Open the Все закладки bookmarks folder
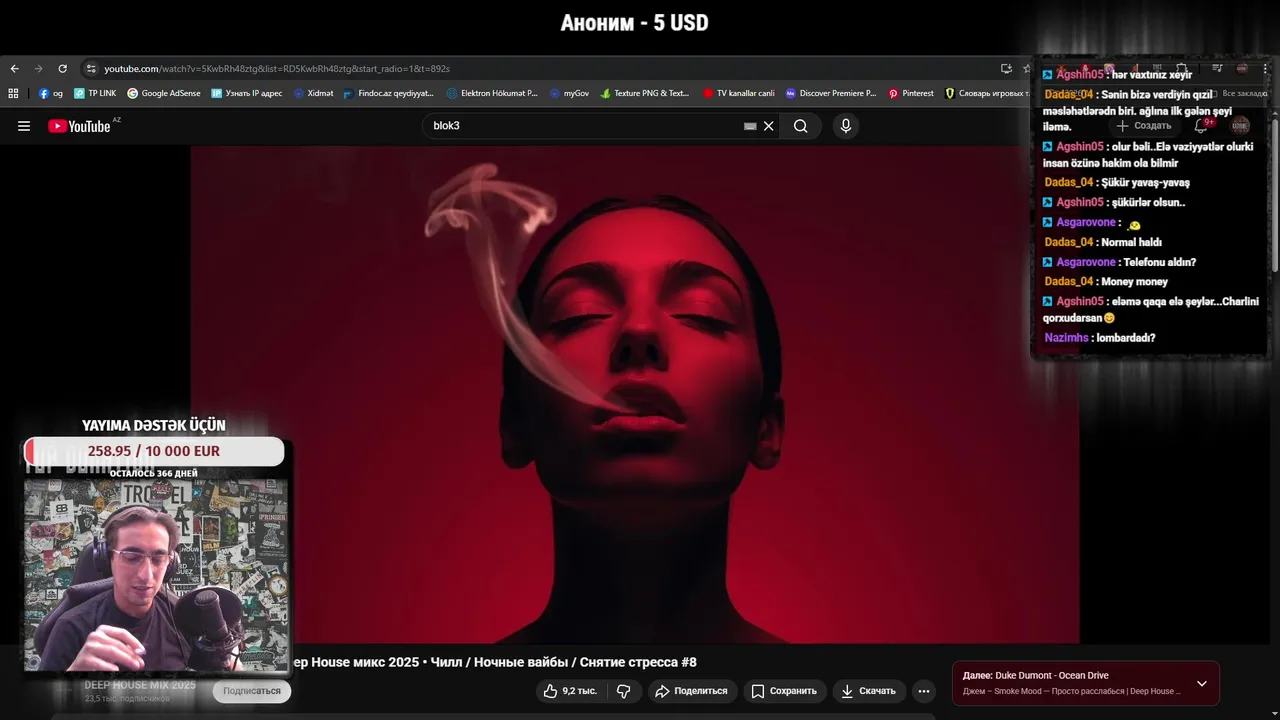1280x720 pixels. [x=1240, y=93]
